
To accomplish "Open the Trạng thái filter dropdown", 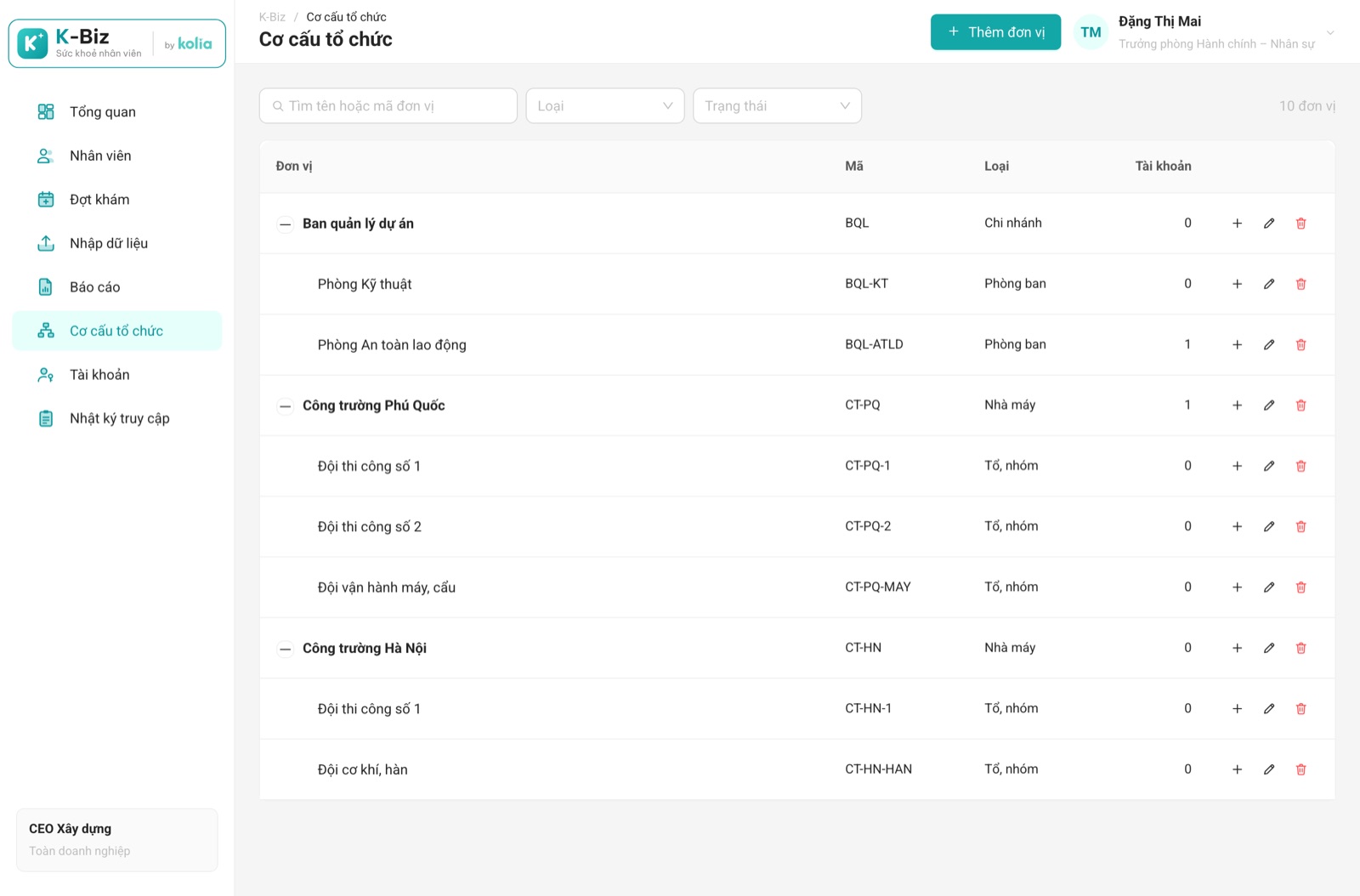I will tap(777, 106).
